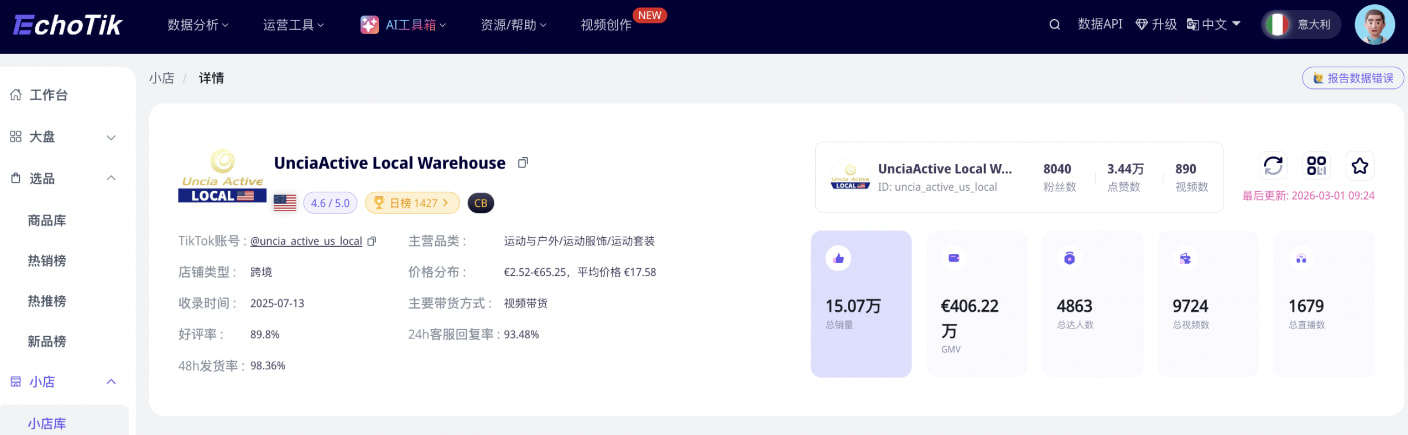Select the GMV stat card
The height and width of the screenshot is (435, 1408).
coord(976,304)
